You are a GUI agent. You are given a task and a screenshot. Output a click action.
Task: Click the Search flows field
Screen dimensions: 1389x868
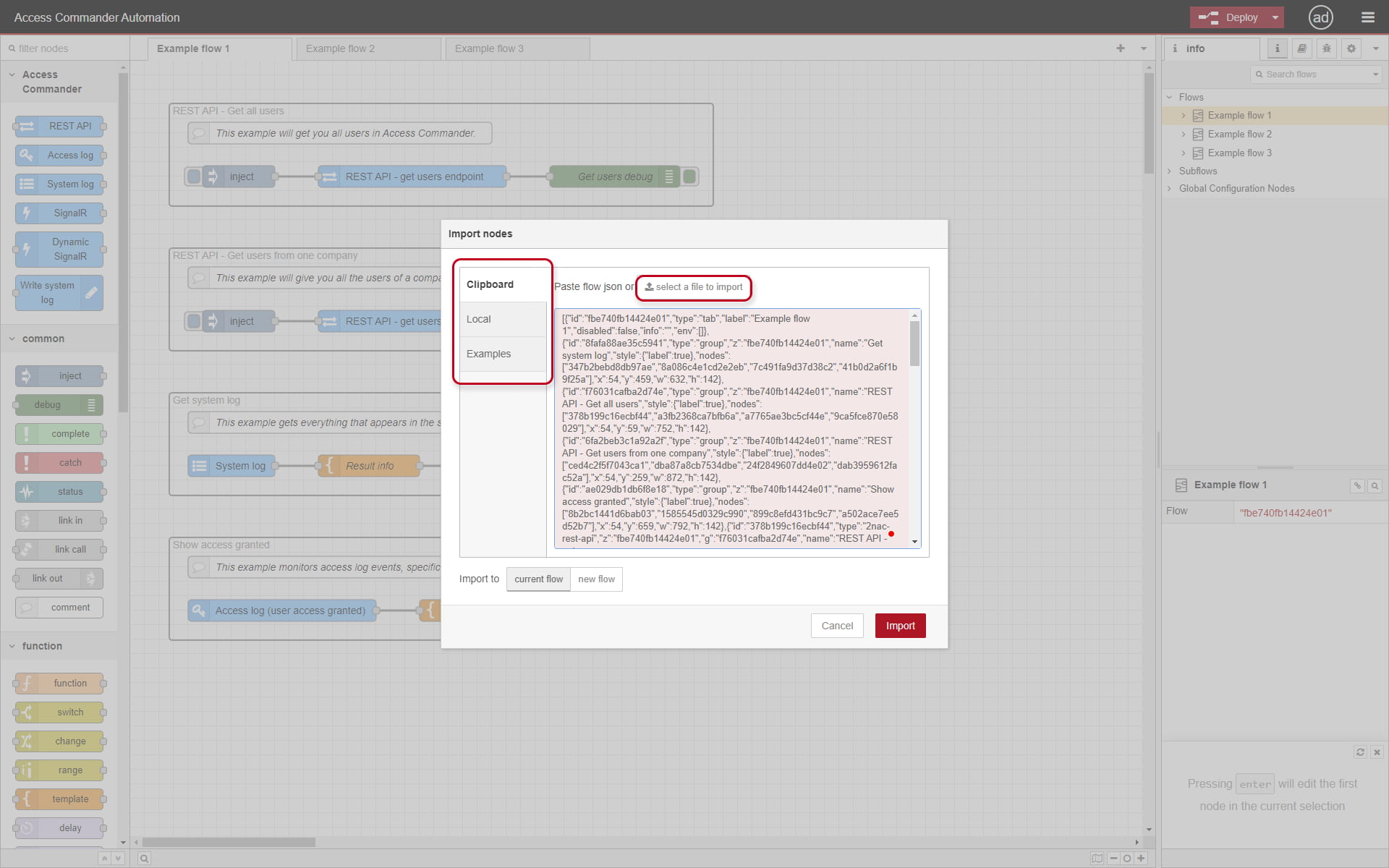click(1316, 75)
